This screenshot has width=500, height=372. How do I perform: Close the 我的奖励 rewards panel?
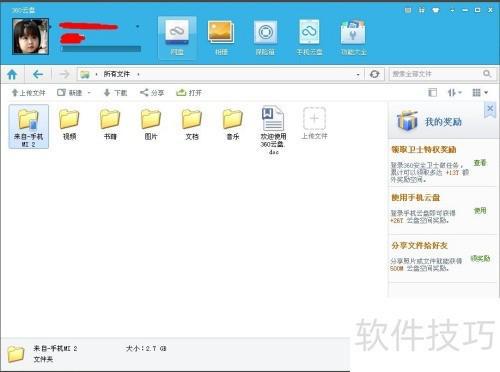click(x=490, y=109)
